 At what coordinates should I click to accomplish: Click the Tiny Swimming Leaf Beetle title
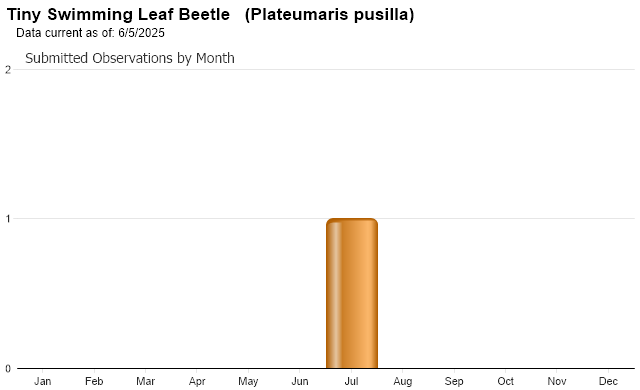(118, 14)
